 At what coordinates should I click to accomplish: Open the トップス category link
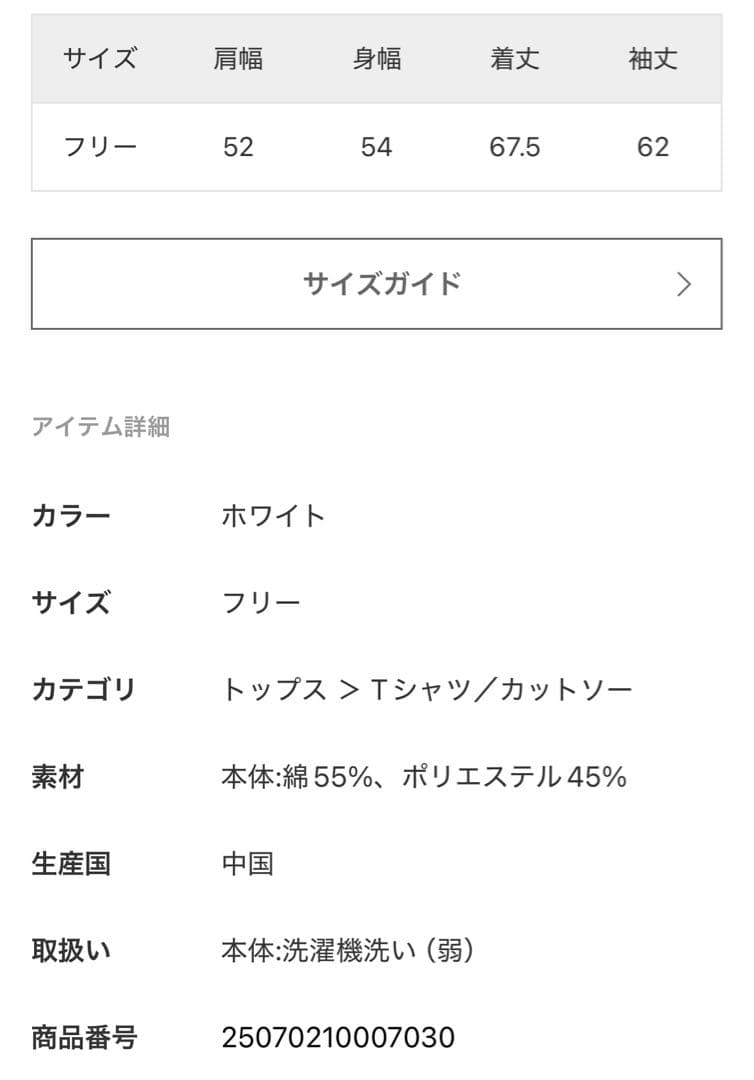coord(274,690)
